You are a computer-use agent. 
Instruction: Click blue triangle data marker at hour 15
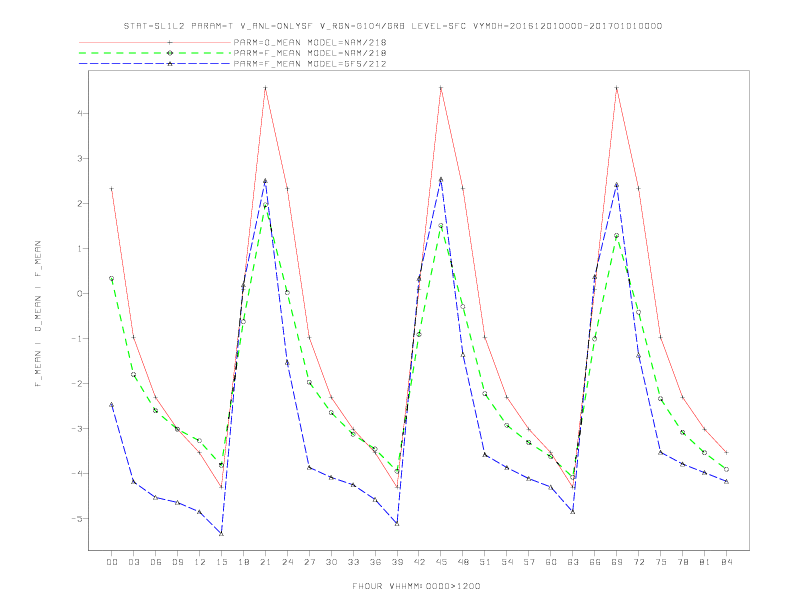click(x=221, y=534)
